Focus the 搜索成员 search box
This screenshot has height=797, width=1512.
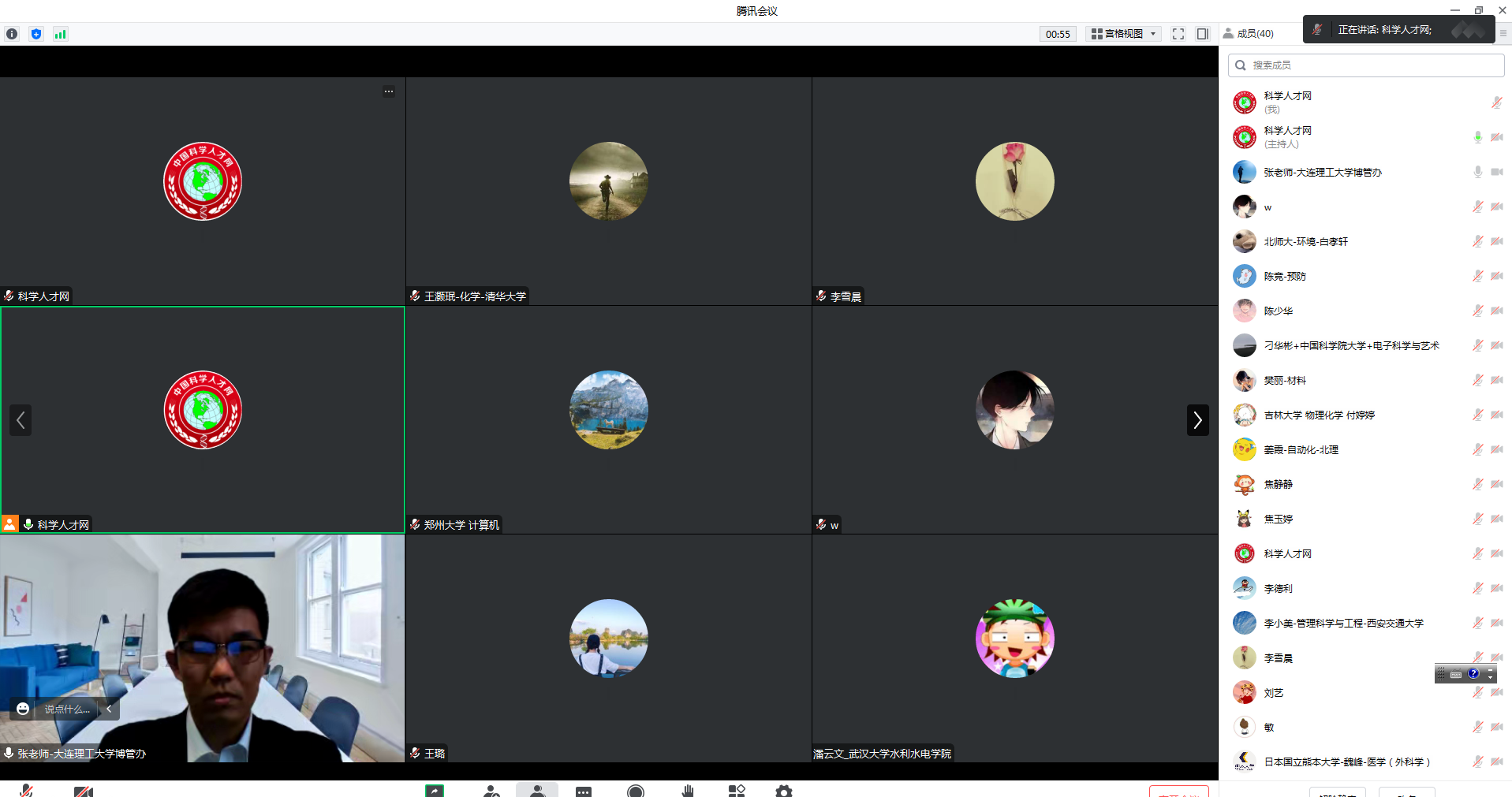pyautogui.click(x=1366, y=65)
